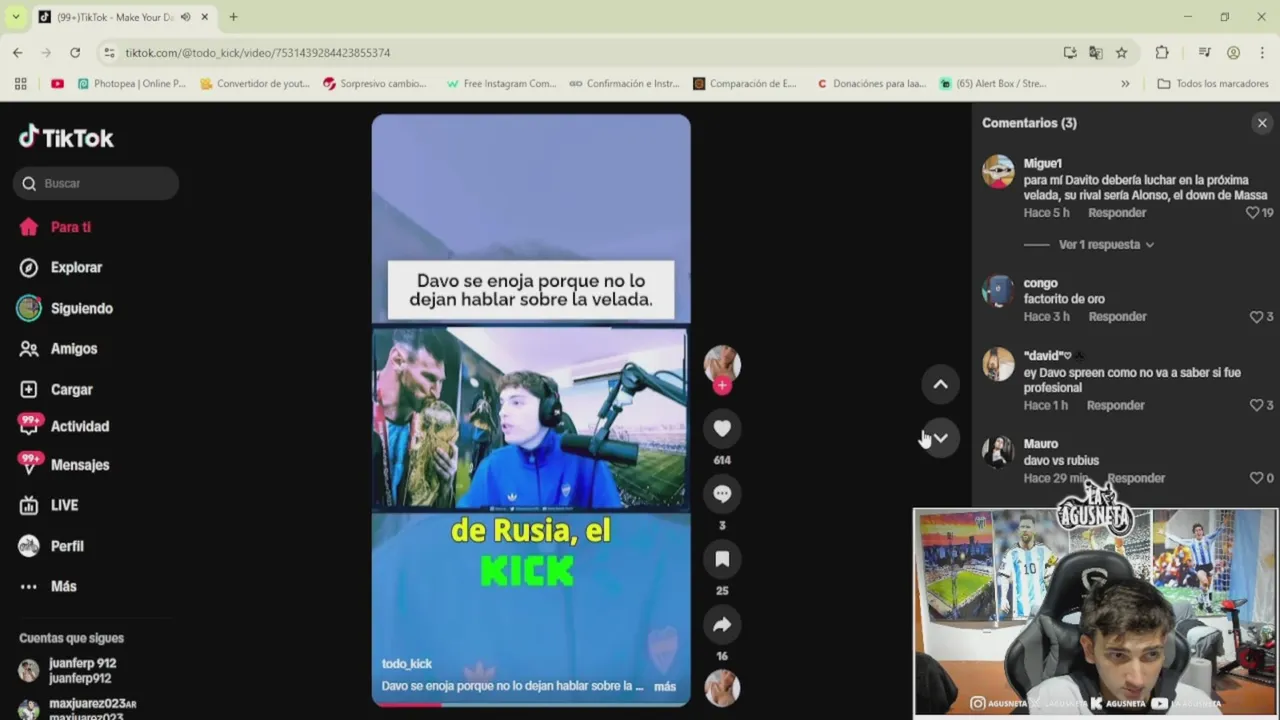Open creator avatar beside the video

click(x=722, y=364)
